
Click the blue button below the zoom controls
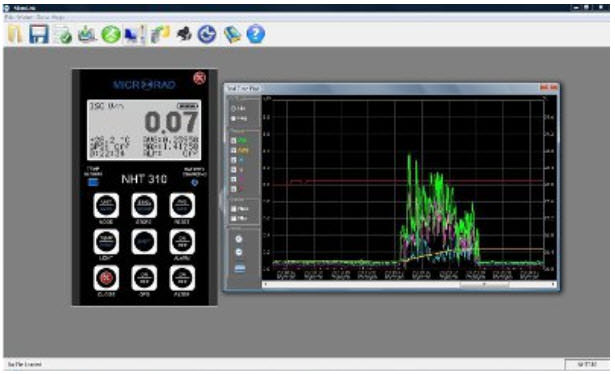[x=240, y=269]
